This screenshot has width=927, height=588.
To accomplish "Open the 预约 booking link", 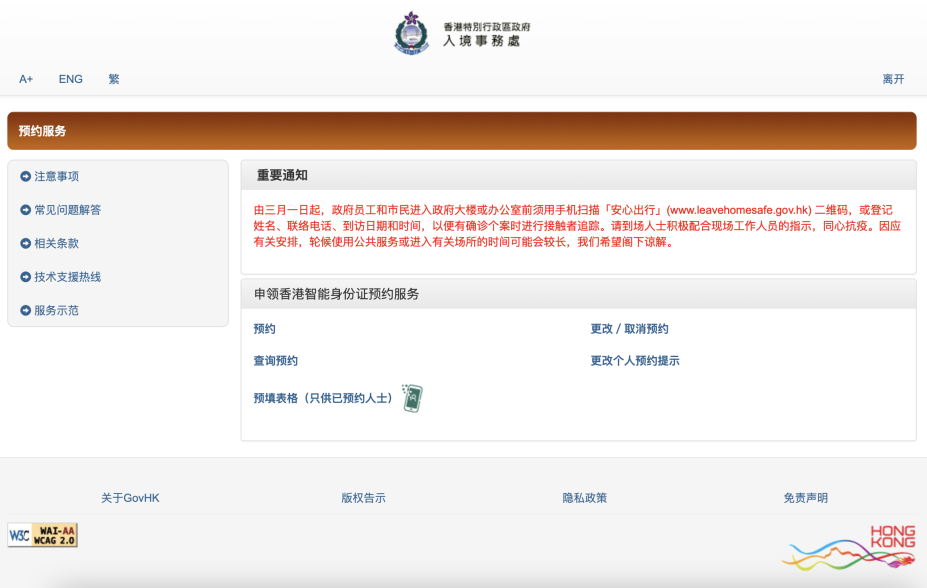I will click(x=266, y=328).
